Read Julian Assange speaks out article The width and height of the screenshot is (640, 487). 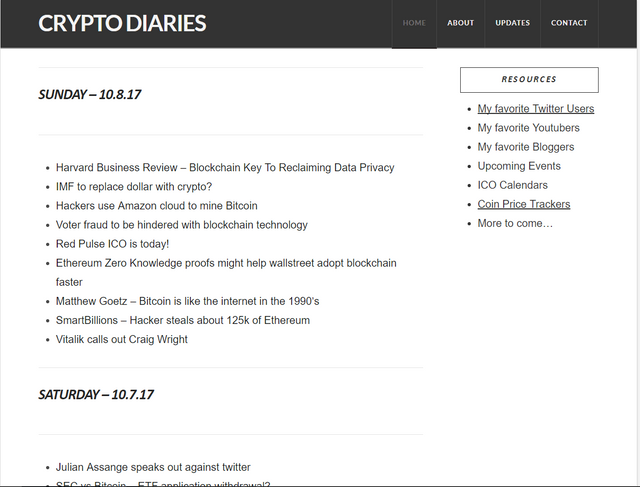pos(153,467)
